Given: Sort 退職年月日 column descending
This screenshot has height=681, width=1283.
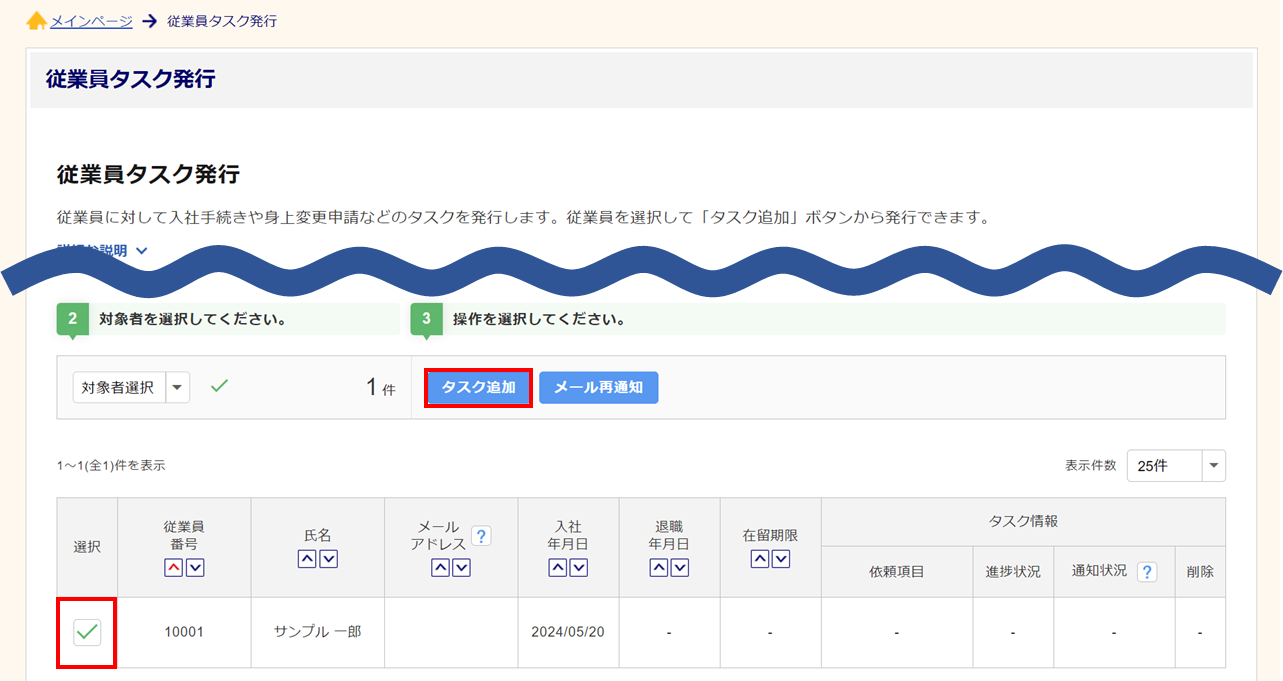Looking at the screenshot, I should tap(680, 568).
